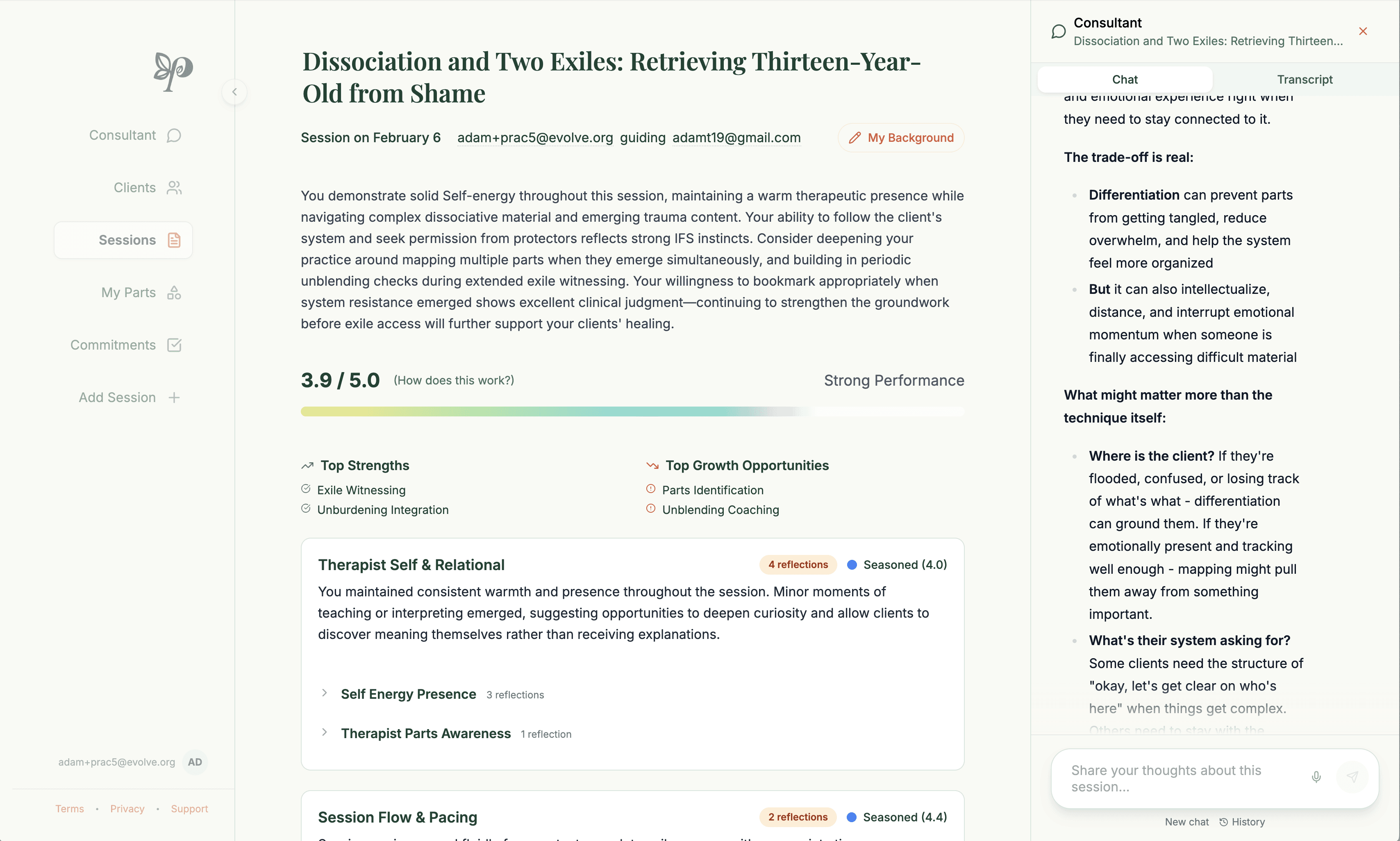1400x841 pixels.
Task: Click the microphone icon in the chat box
Action: click(x=1317, y=777)
